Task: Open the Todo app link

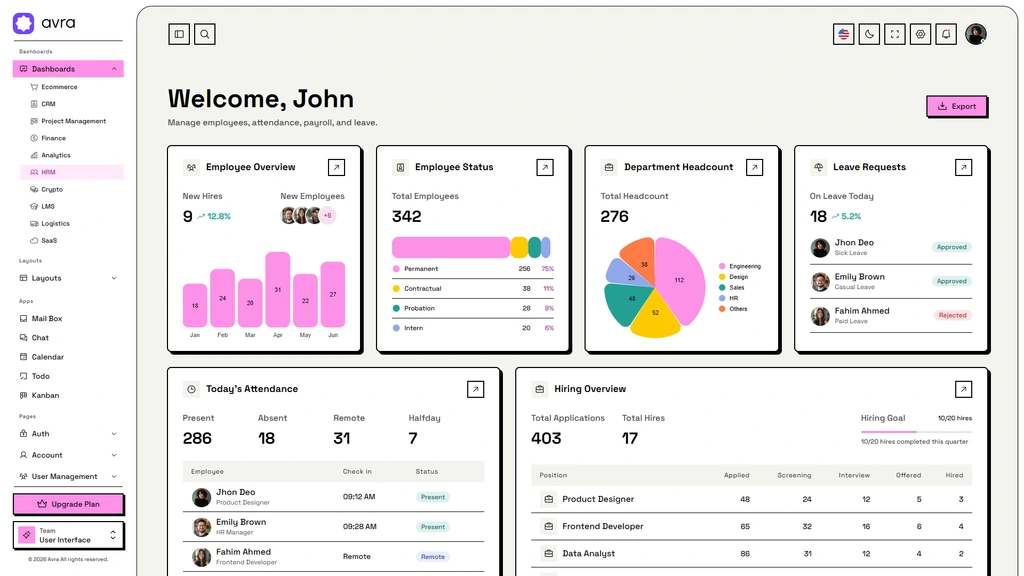Action: pos(68,376)
